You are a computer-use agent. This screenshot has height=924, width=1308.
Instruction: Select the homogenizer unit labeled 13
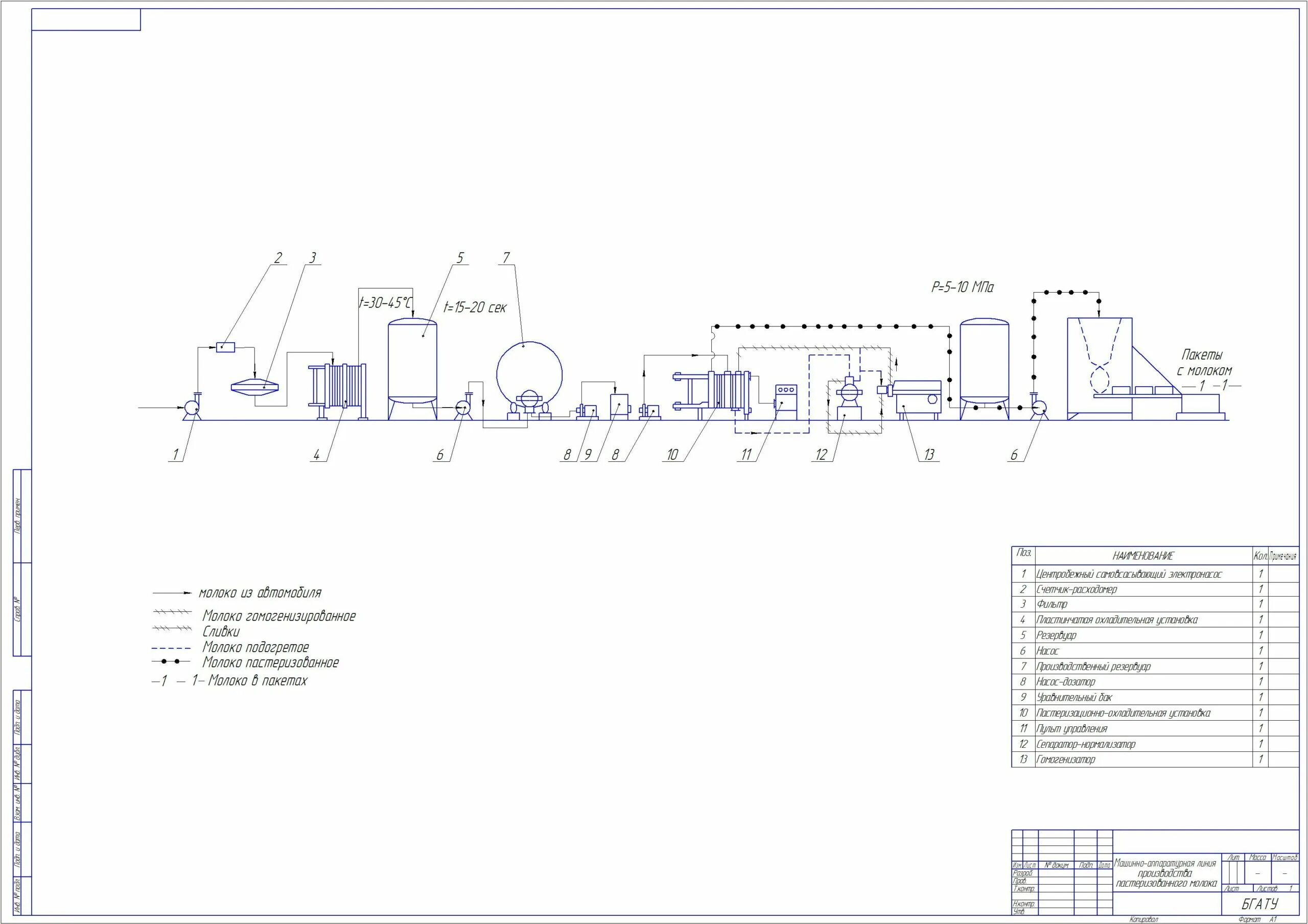pyautogui.click(x=918, y=397)
